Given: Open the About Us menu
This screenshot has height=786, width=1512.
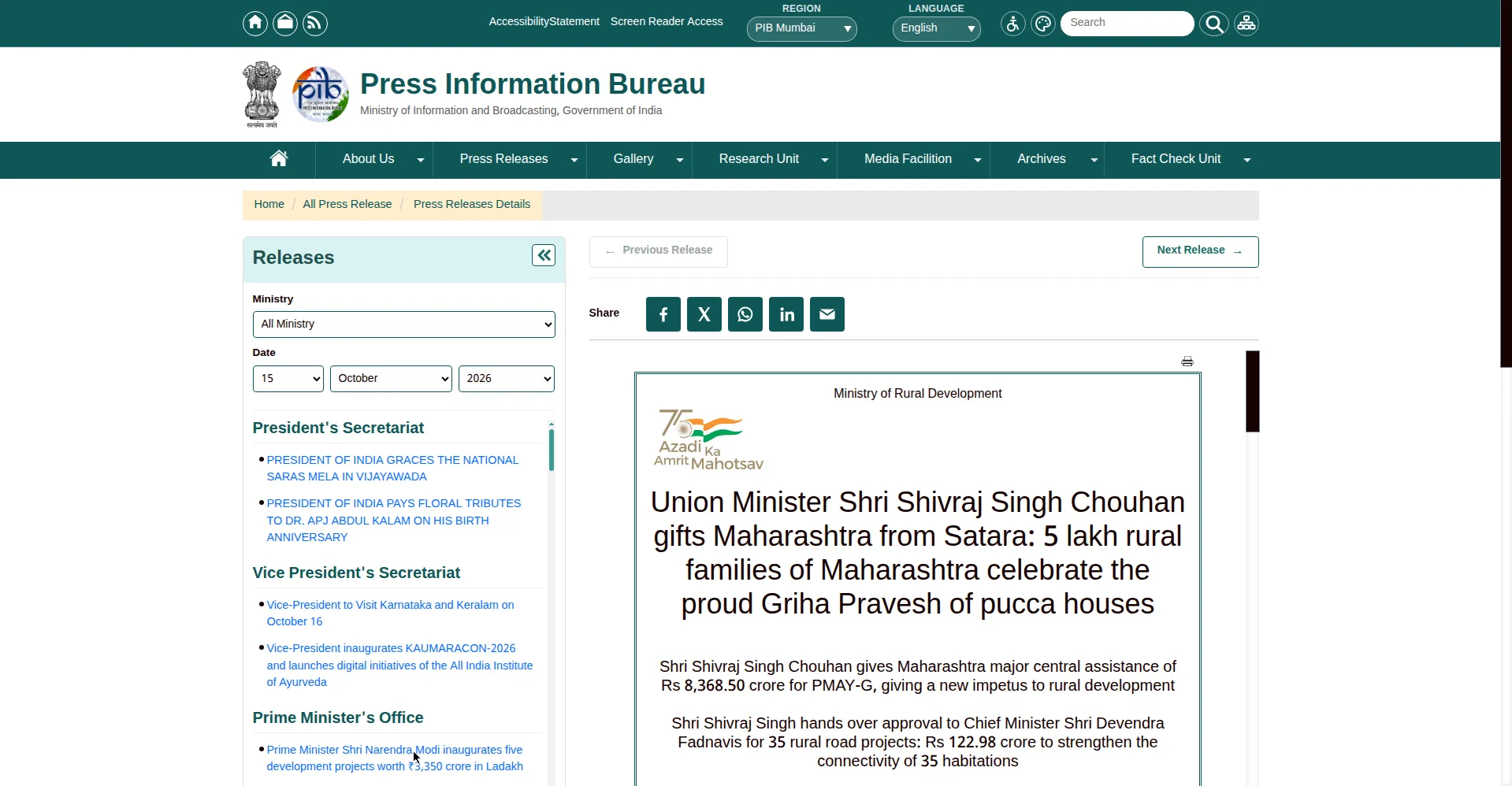Looking at the screenshot, I should click(374, 160).
